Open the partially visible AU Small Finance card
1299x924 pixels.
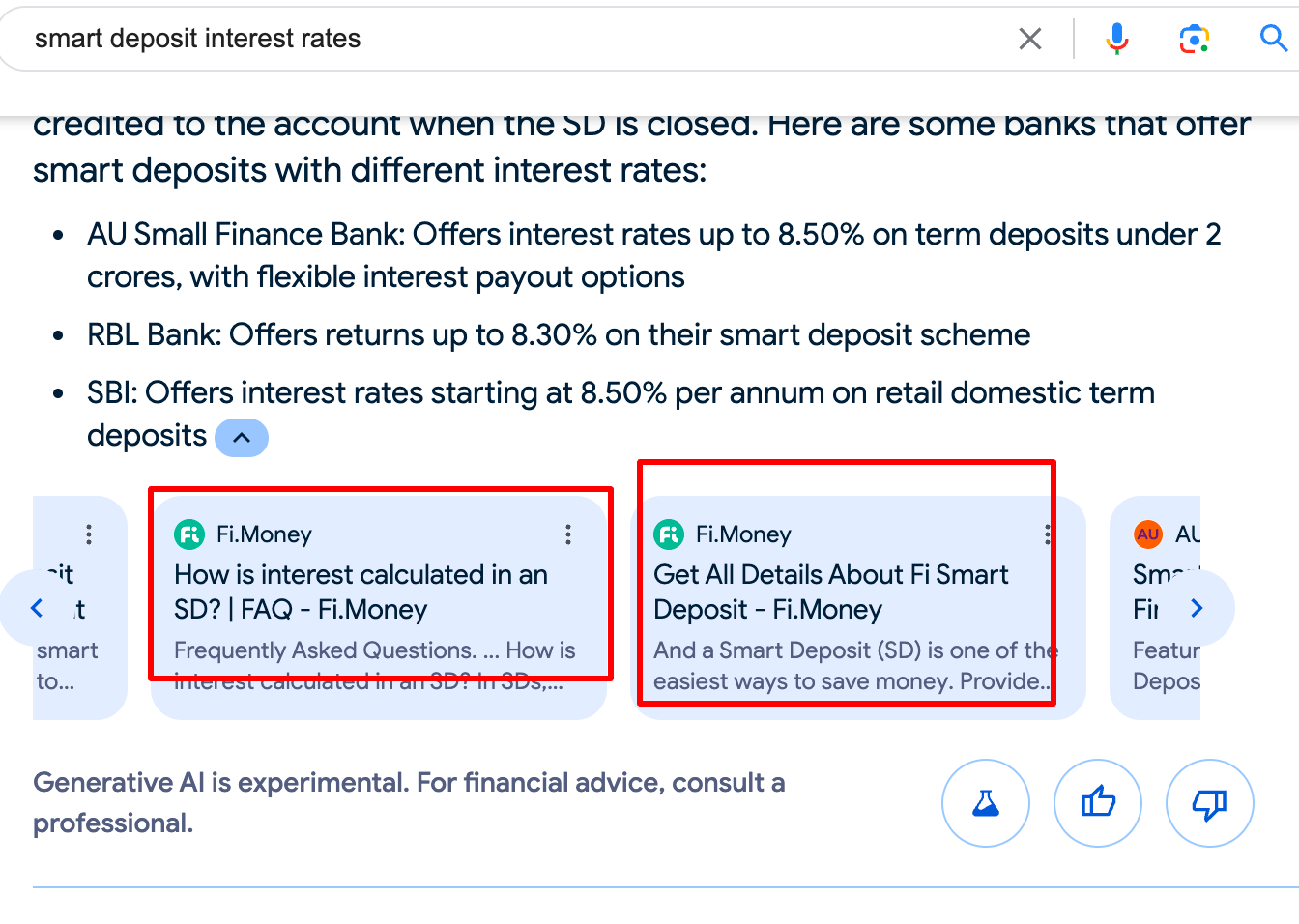[1155, 608]
